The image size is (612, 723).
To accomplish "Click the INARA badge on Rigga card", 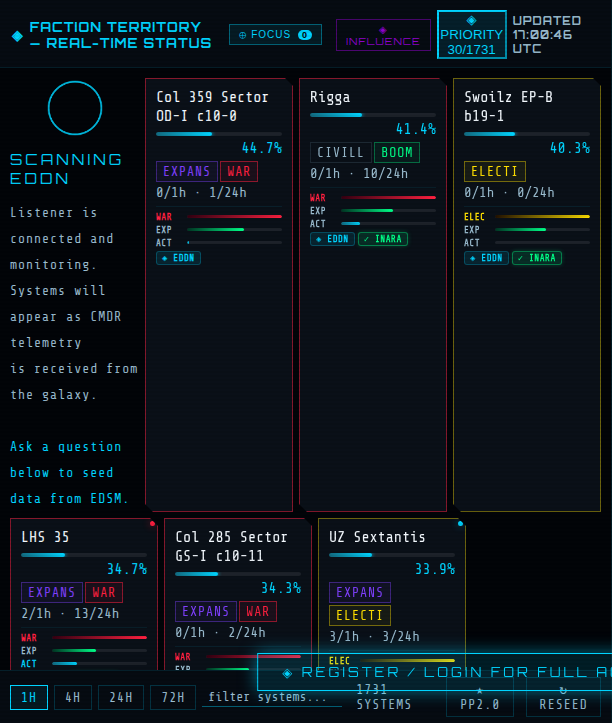I will pyautogui.click(x=383, y=239).
